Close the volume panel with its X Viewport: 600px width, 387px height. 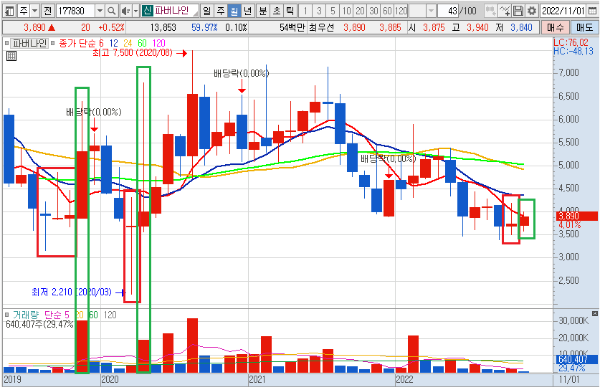595,314
